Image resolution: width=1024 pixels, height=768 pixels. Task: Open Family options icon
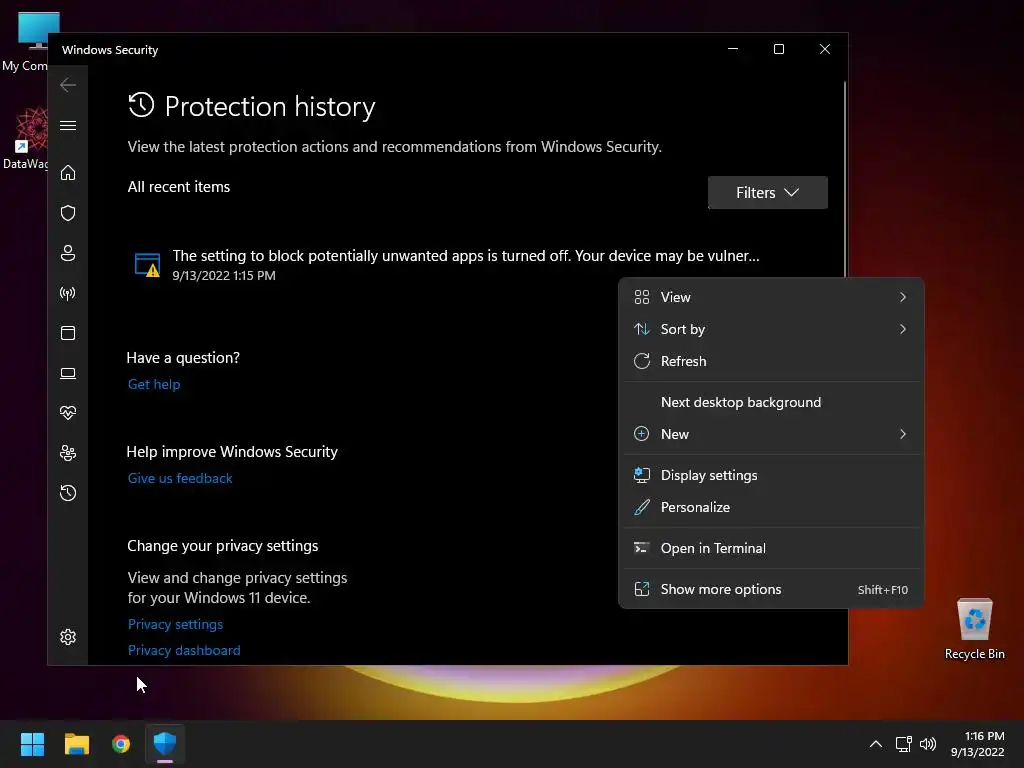68,453
